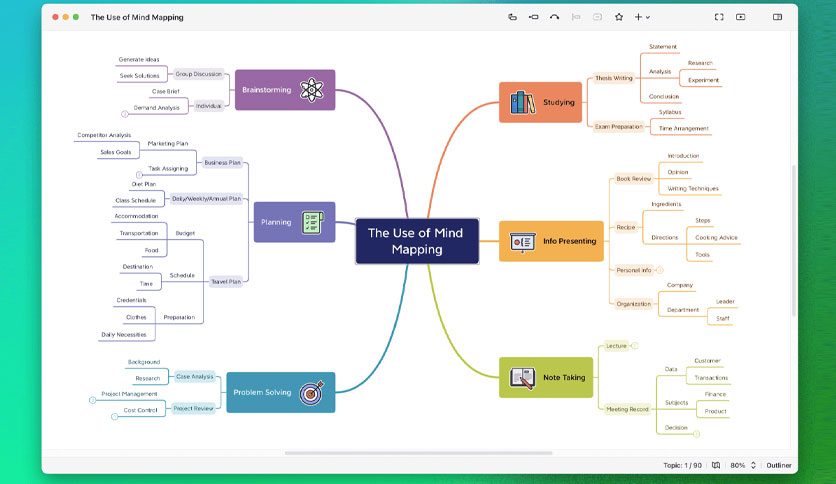The width and height of the screenshot is (836, 484).
Task: Click the star Marker toolbar icon
Action: (618, 17)
